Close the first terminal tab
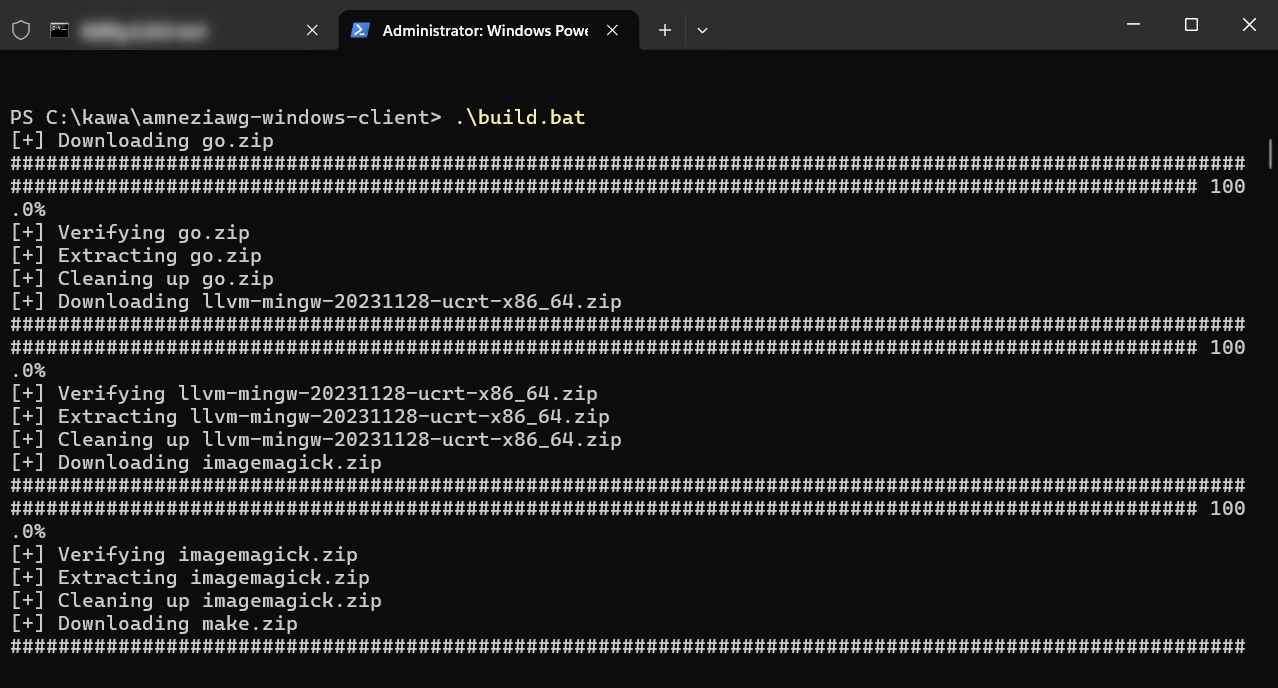The image size is (1278, 688). click(x=311, y=30)
